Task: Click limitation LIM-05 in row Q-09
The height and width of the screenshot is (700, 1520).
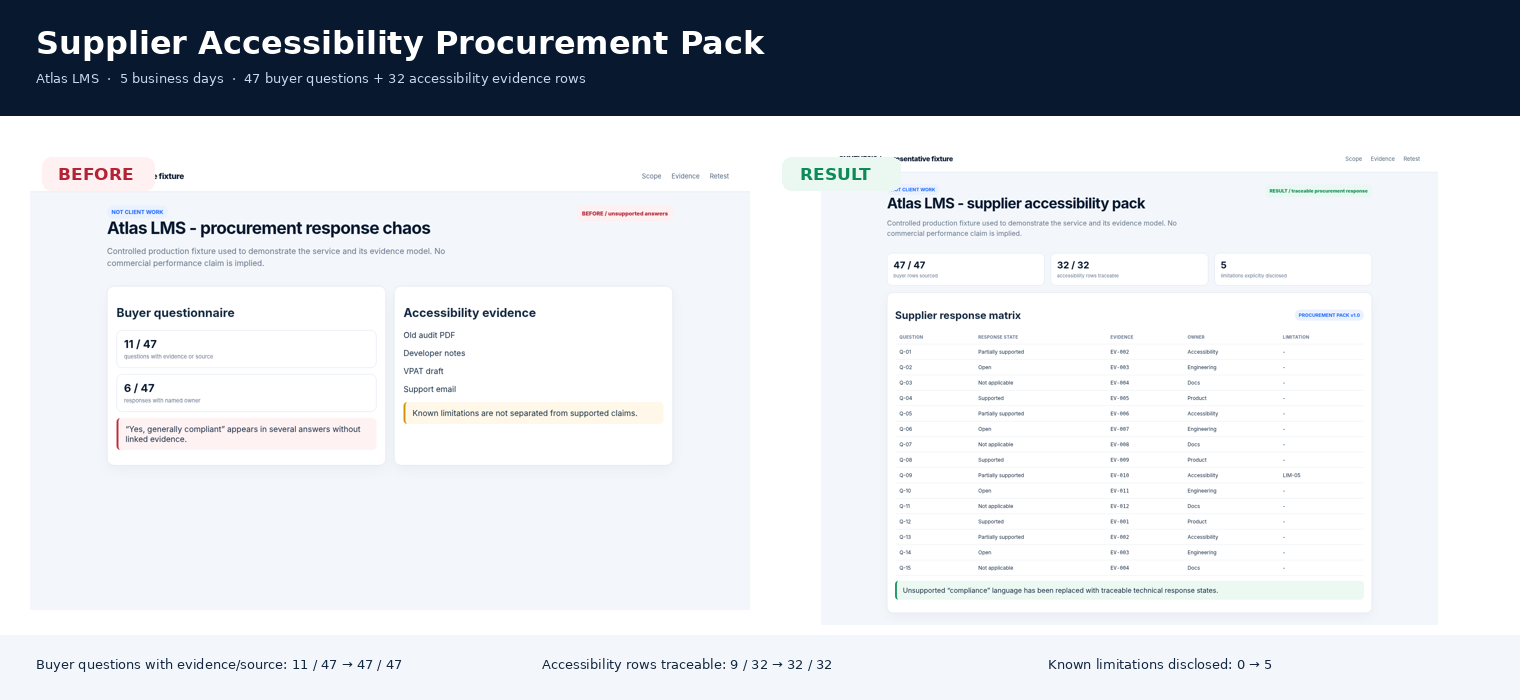Action: click(x=1292, y=475)
